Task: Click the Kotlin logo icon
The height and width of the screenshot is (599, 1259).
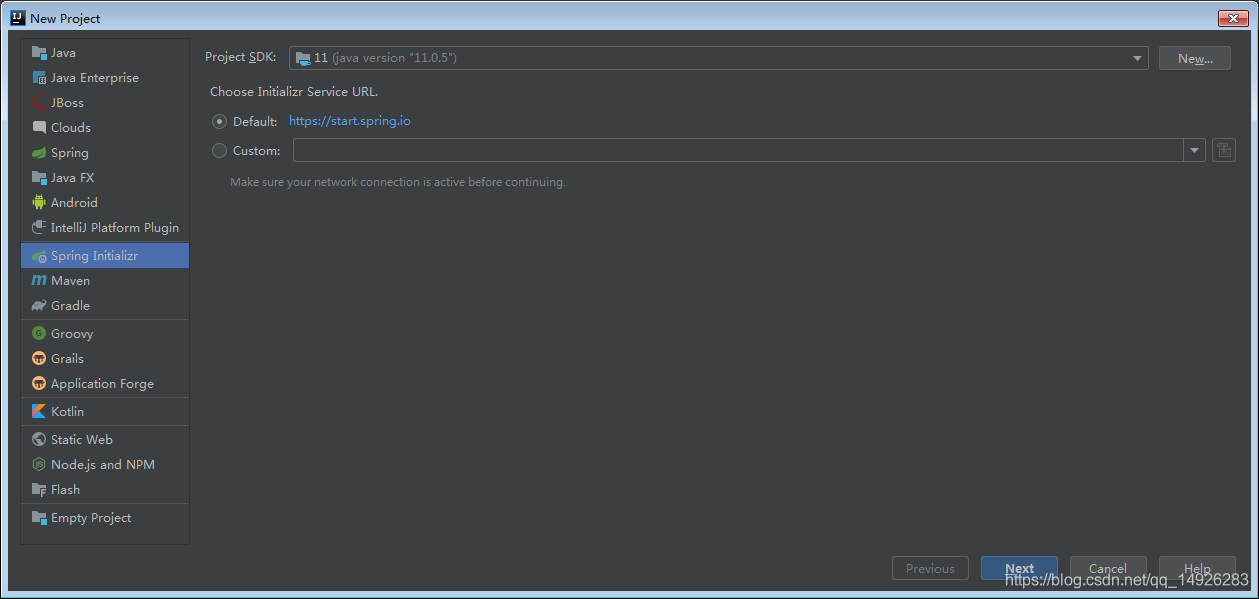Action: coord(39,412)
